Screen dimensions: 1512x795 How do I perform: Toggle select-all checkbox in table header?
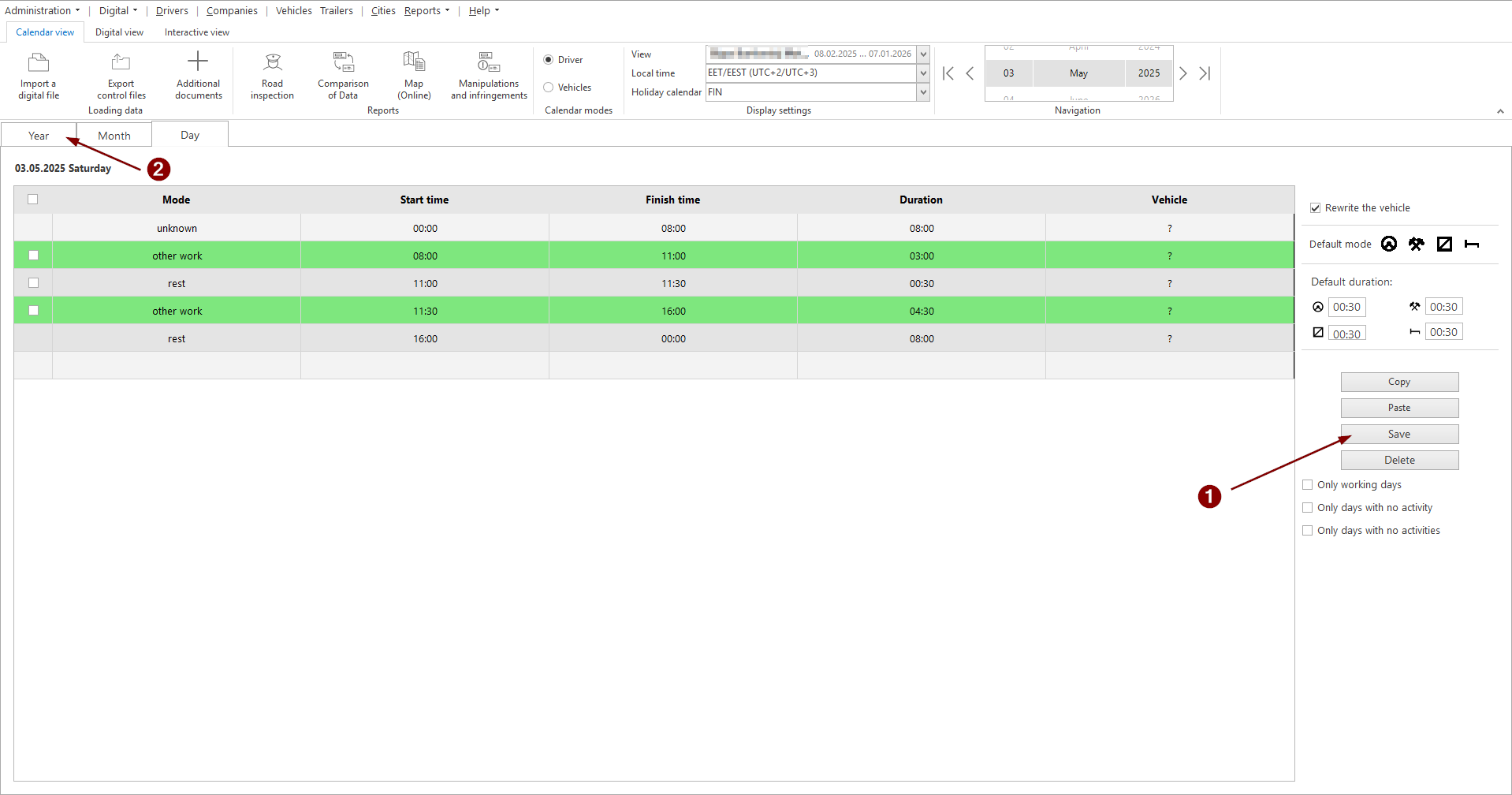point(32,199)
